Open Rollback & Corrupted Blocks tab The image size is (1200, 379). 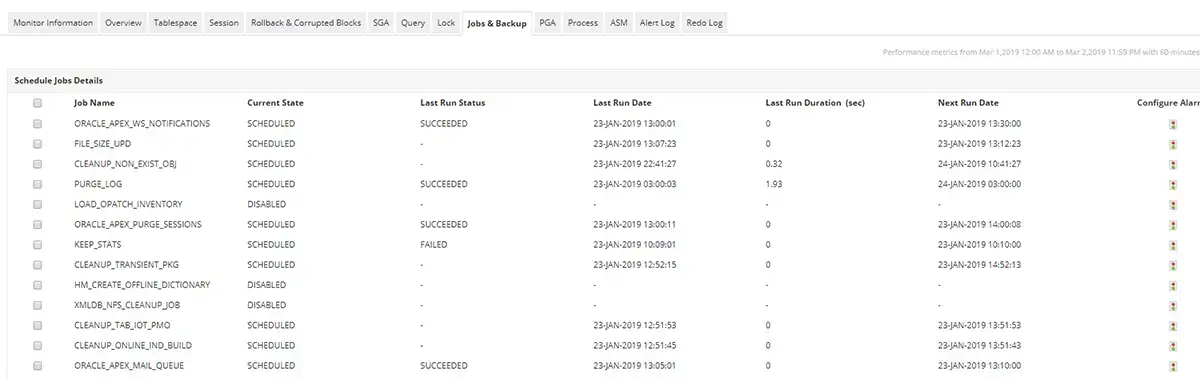(306, 22)
